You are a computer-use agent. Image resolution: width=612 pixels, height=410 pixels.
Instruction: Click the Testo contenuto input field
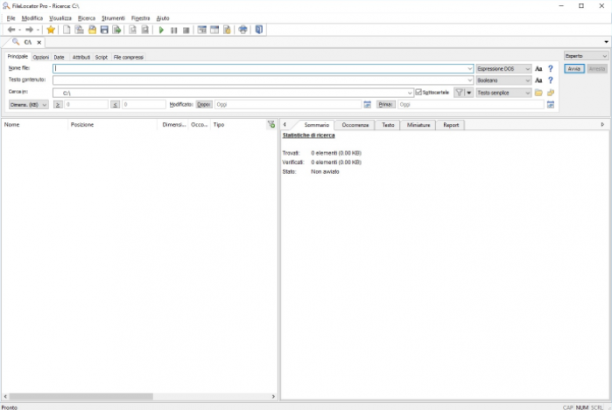263,80
